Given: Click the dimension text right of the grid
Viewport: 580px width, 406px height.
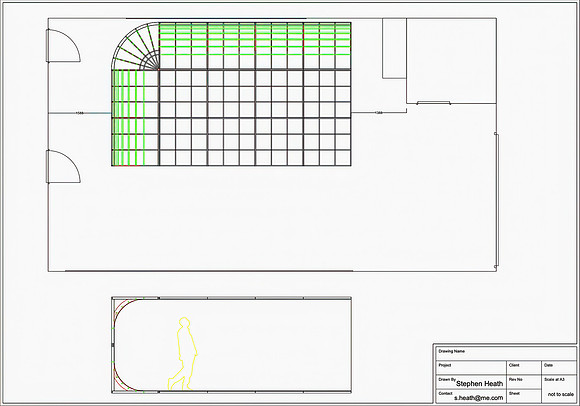Looking at the screenshot, I should pyautogui.click(x=379, y=113).
